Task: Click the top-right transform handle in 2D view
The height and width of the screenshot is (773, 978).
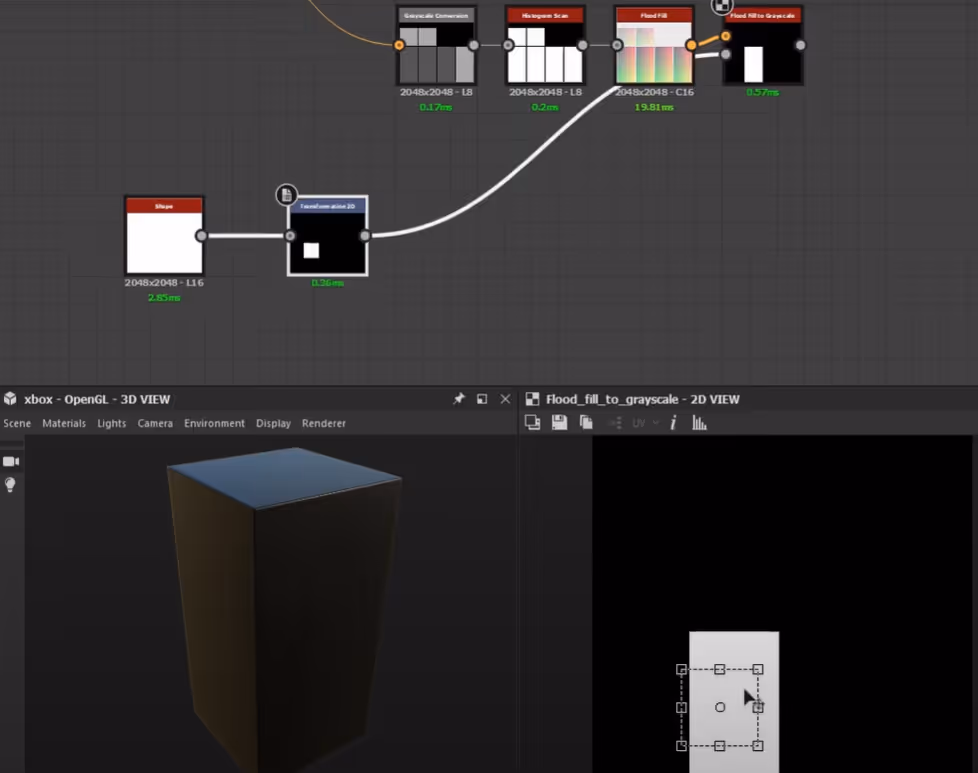Action: [758, 669]
